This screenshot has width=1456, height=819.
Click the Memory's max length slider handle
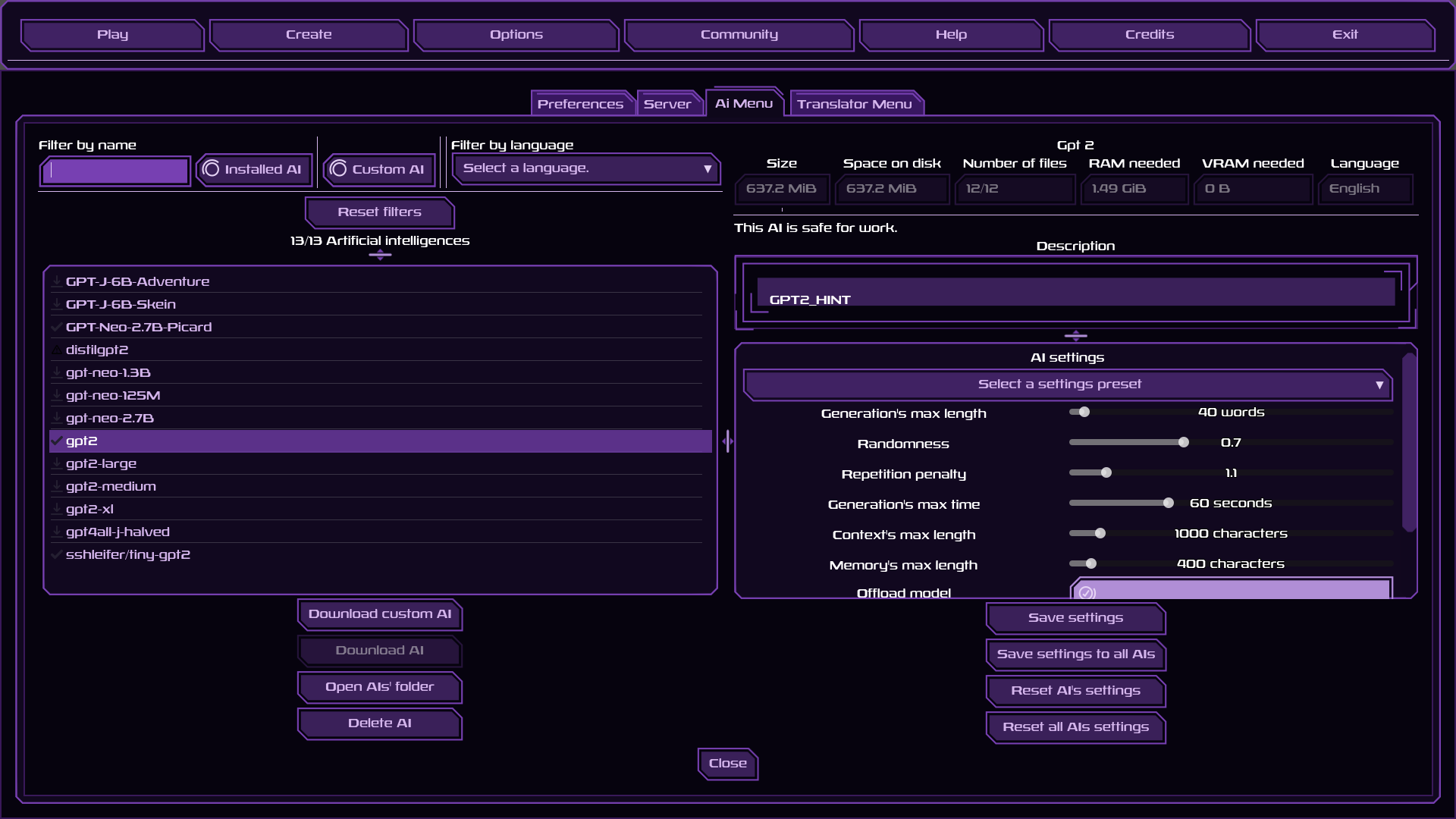(x=1091, y=563)
